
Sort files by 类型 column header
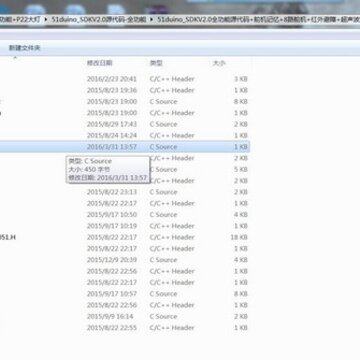[x=156, y=63]
